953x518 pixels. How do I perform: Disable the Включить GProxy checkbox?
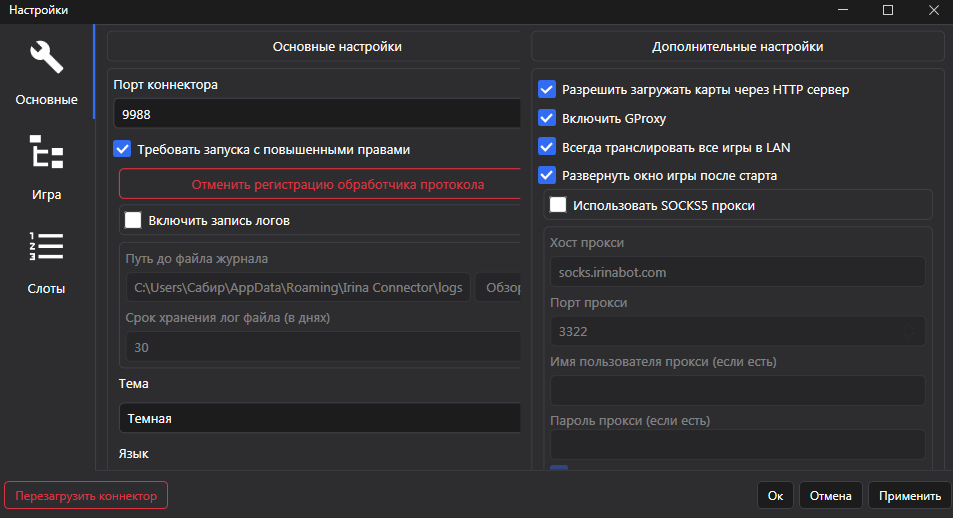coord(547,118)
